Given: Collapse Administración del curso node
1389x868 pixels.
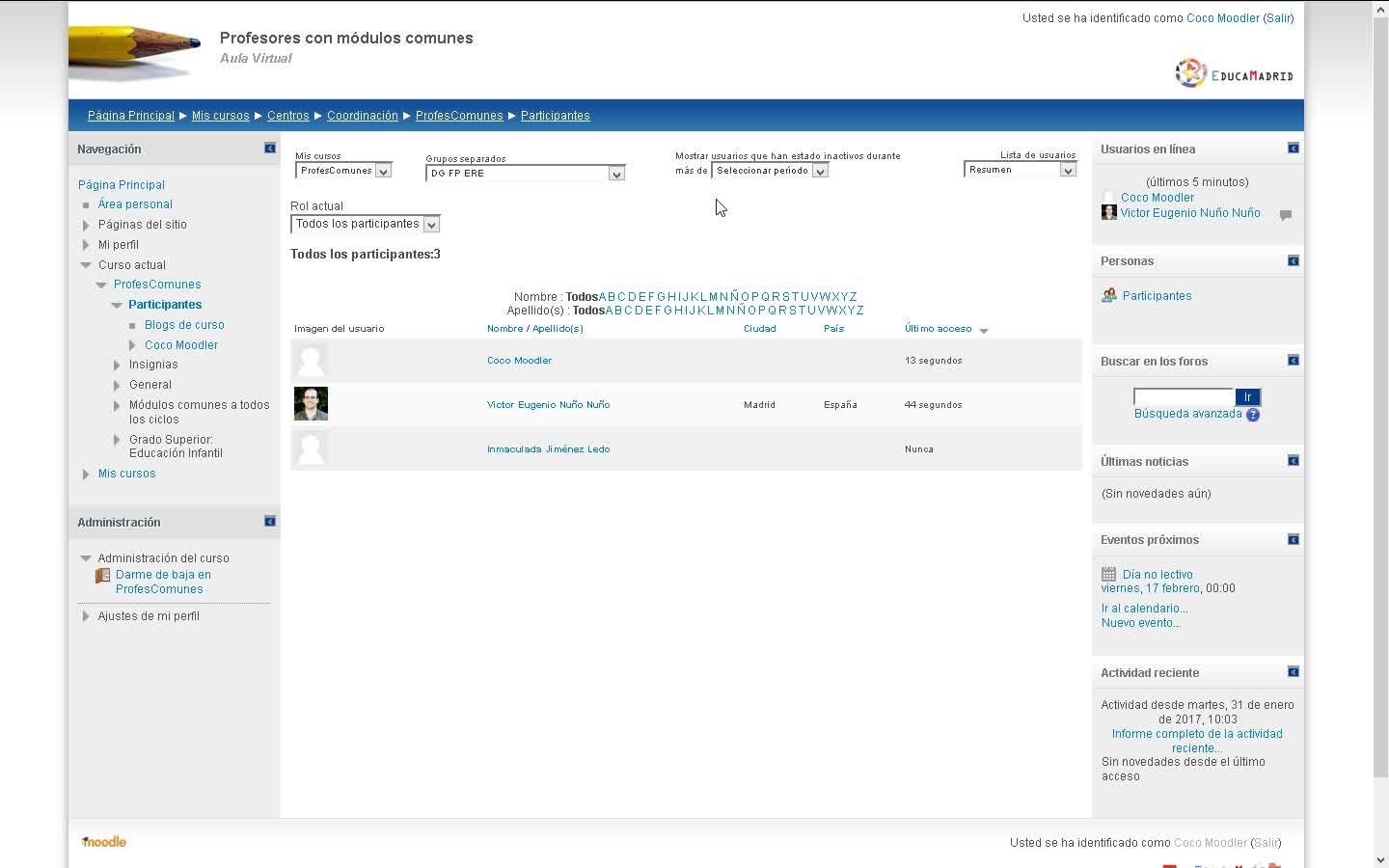Looking at the screenshot, I should [86, 558].
